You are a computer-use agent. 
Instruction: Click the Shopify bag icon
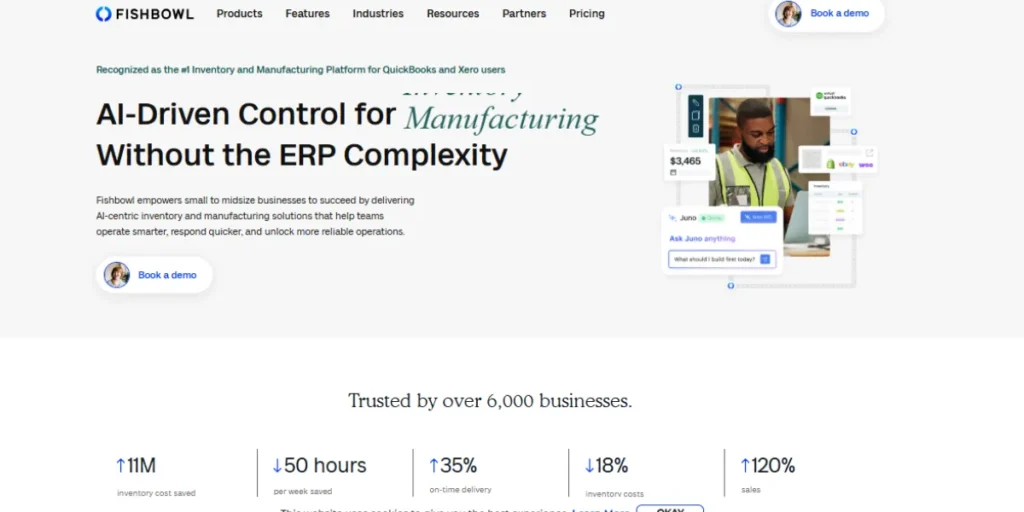[x=830, y=164]
